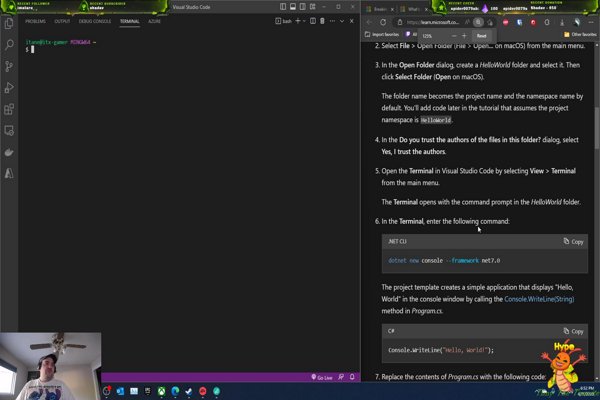
Task: Open the Run and Debug view
Action: [9, 88]
